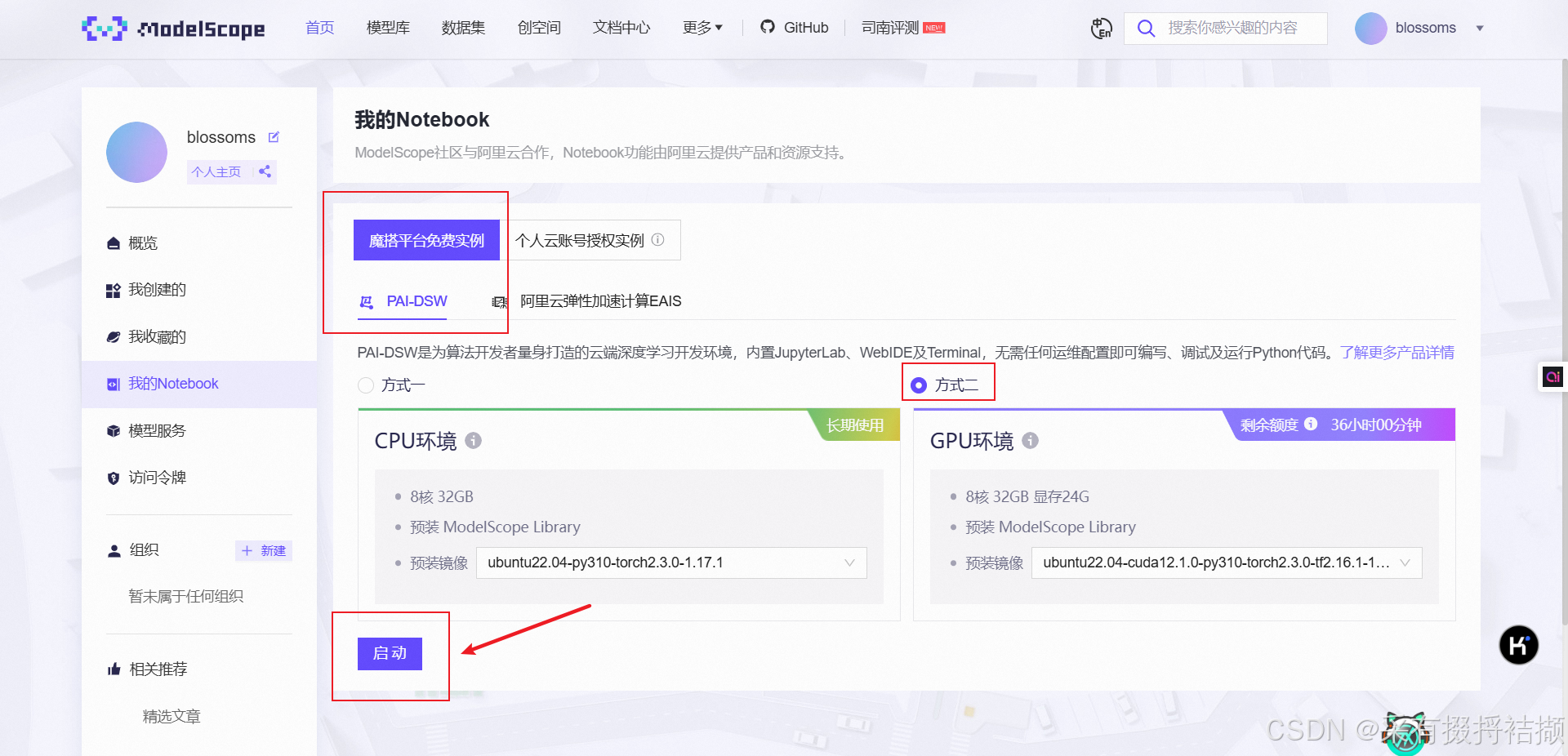
Task: Click the 新建 organization button
Action: coord(264,551)
